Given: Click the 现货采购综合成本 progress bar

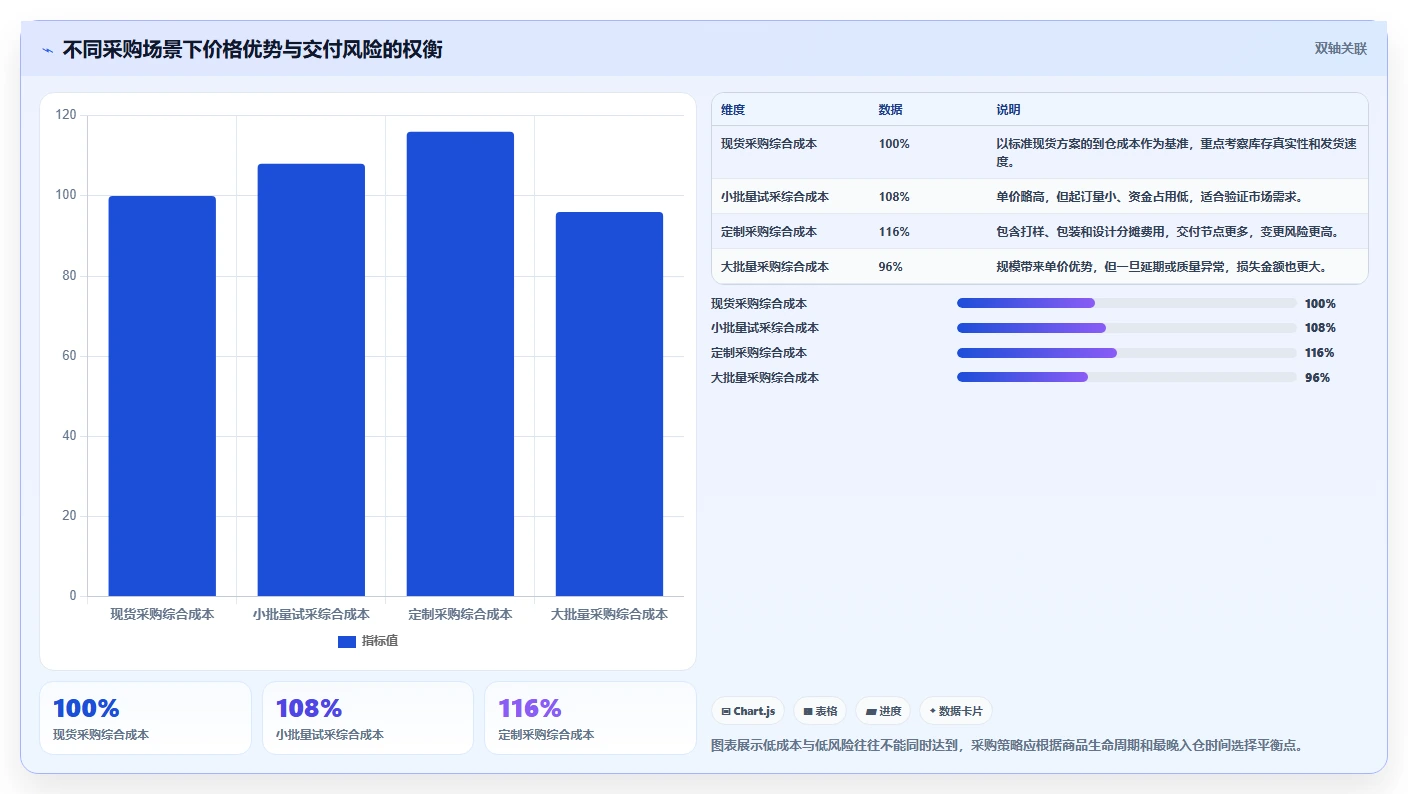Looking at the screenshot, I should click(x=1126, y=303).
